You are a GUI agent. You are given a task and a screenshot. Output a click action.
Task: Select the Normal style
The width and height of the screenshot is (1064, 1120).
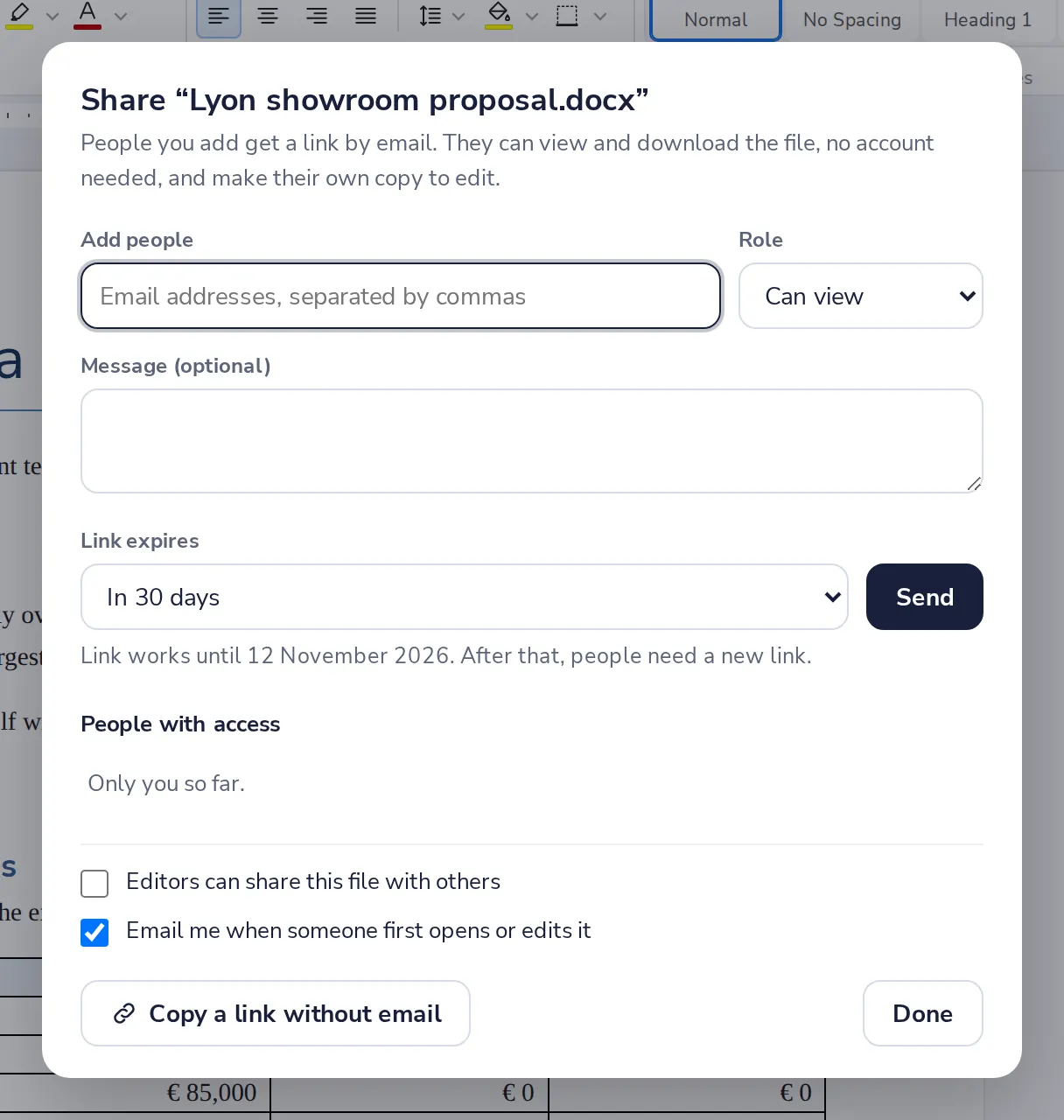coord(716,19)
